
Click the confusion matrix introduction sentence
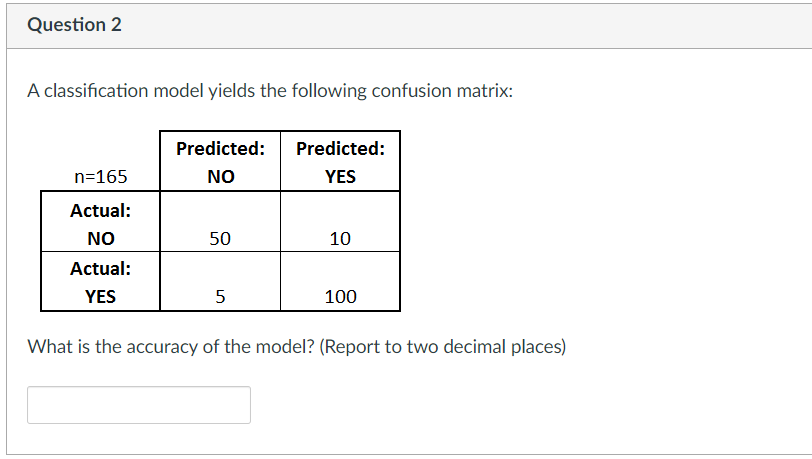click(270, 91)
